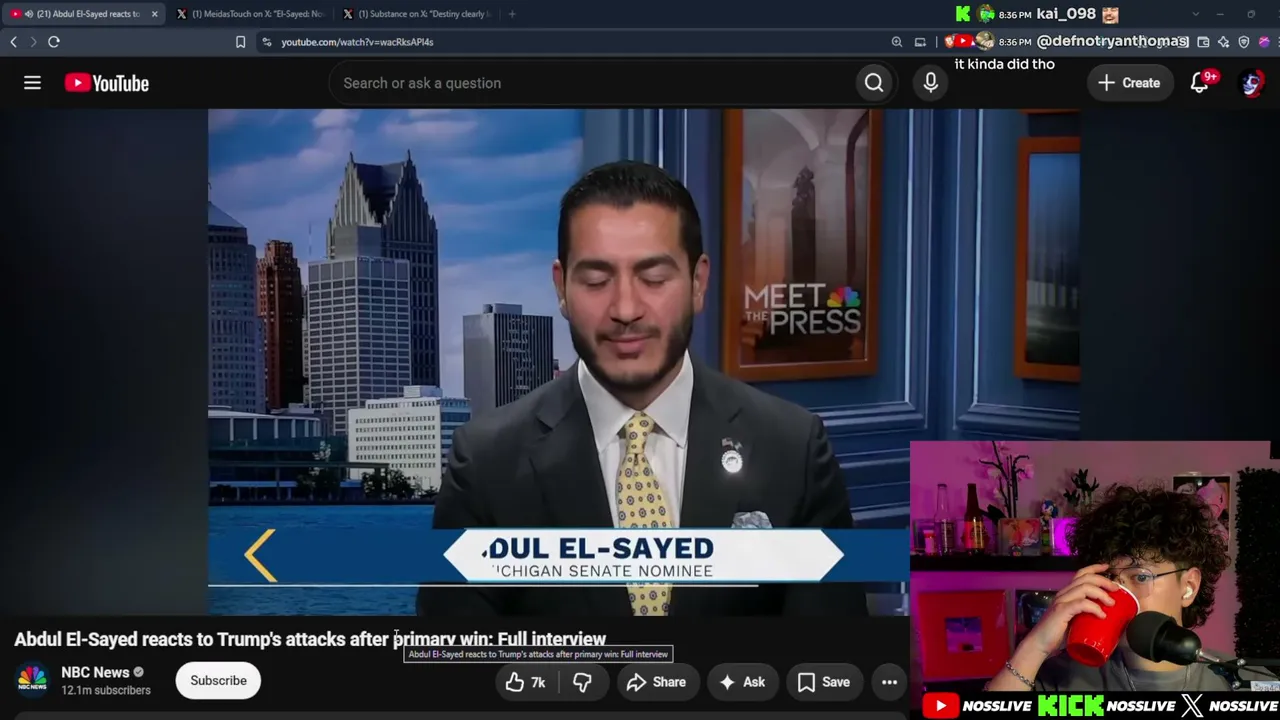The width and height of the screenshot is (1280, 720).
Task: Switch to the Substance on X tab
Action: pyautogui.click(x=418, y=14)
